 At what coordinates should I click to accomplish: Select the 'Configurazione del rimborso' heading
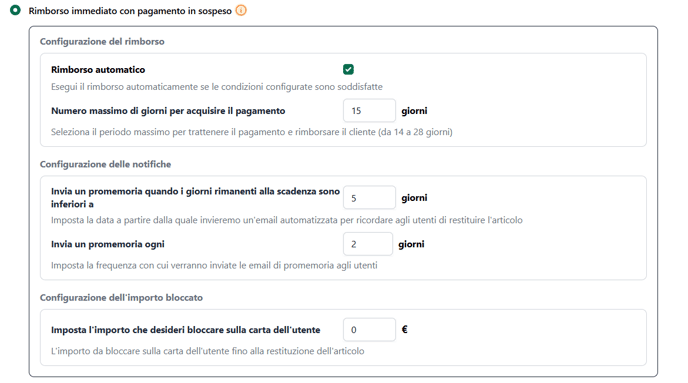tap(102, 42)
